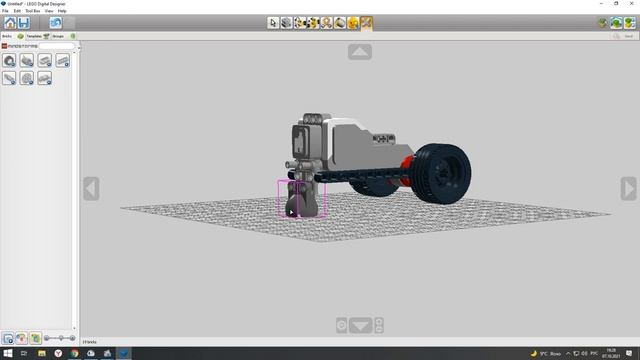
Task: Open the notification center icon
Action: click(629, 353)
